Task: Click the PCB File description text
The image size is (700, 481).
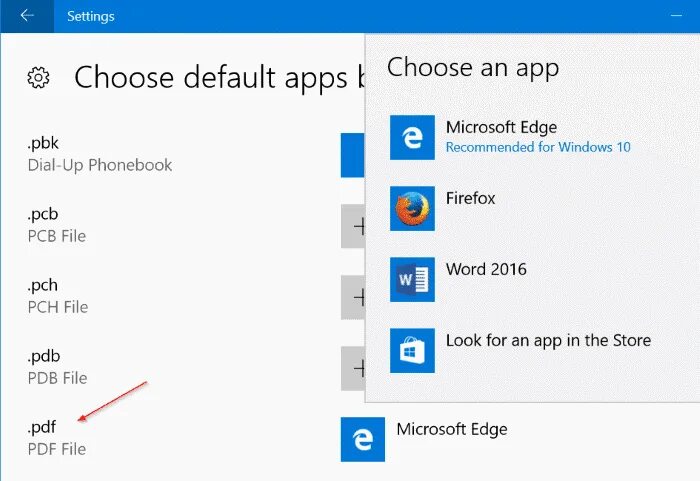Action: (57, 236)
